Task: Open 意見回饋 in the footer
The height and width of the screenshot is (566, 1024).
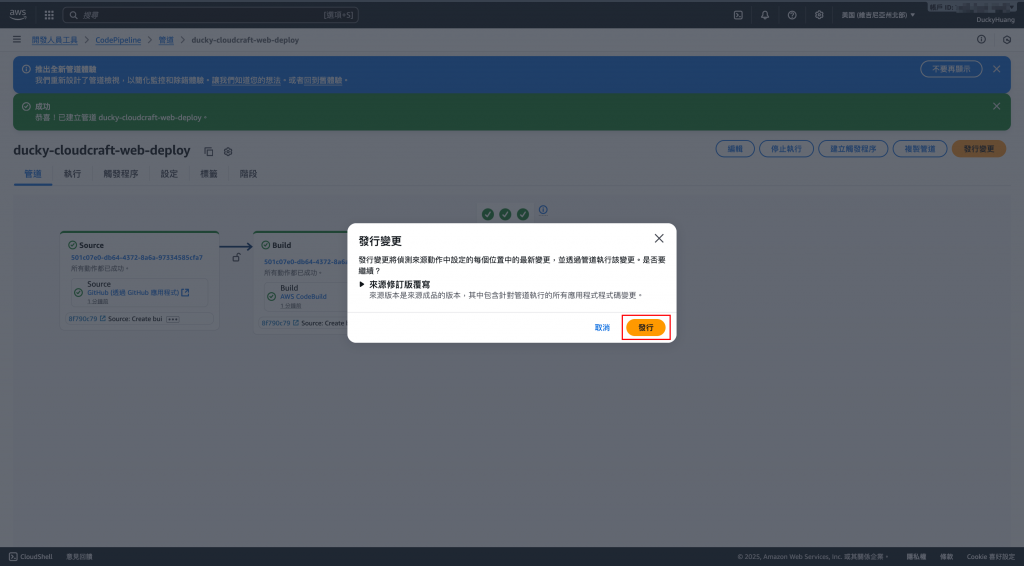Action: tap(79, 557)
